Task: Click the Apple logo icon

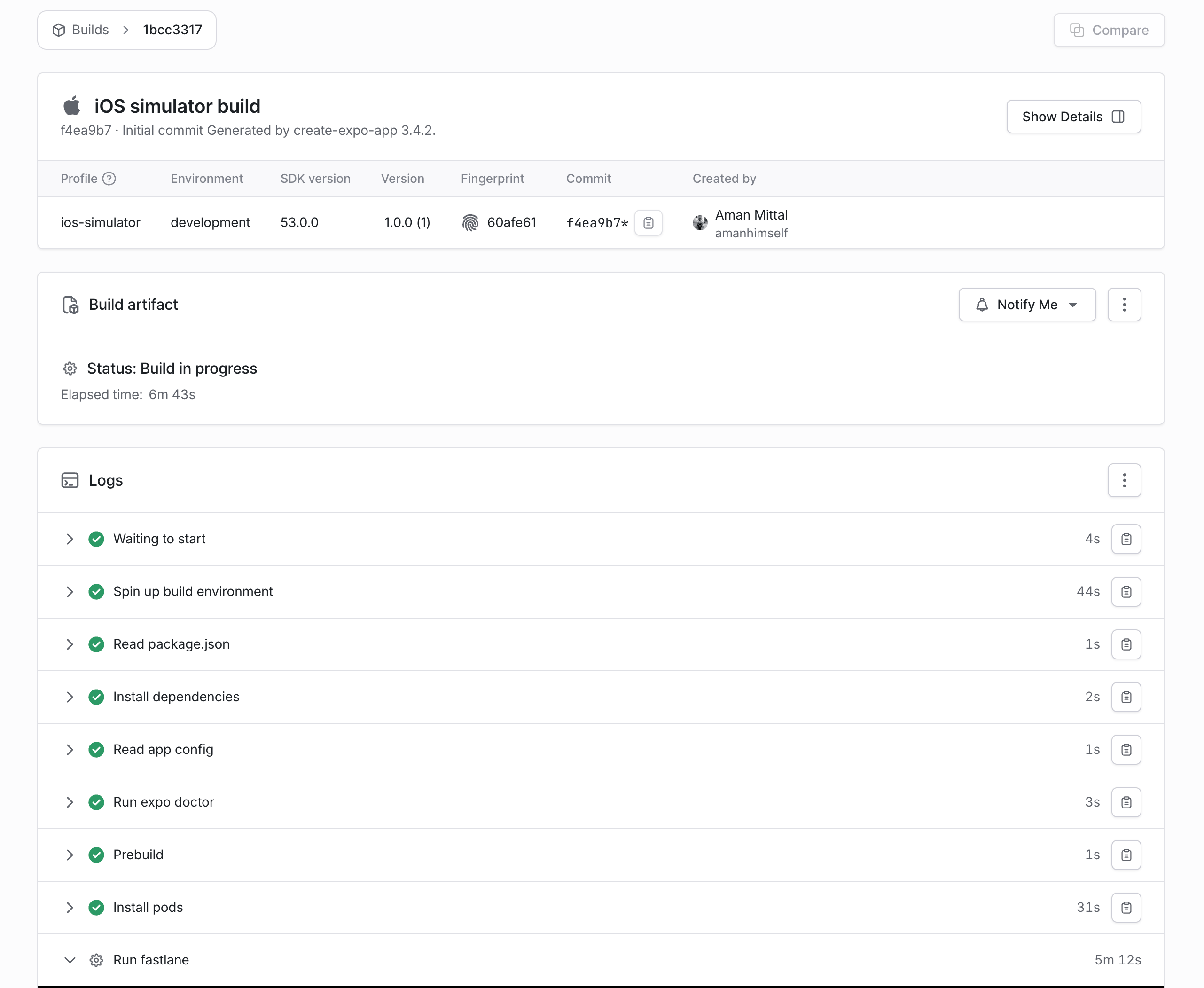Action: [x=72, y=105]
